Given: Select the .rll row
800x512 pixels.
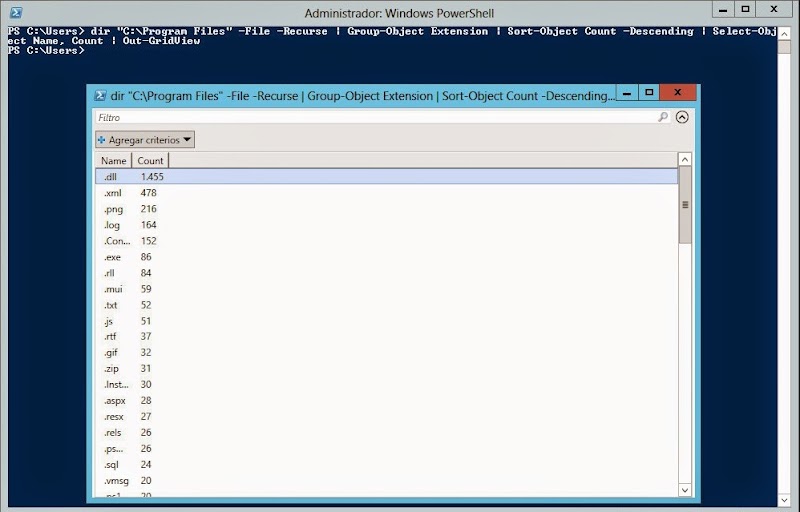Looking at the screenshot, I should pos(386,273).
